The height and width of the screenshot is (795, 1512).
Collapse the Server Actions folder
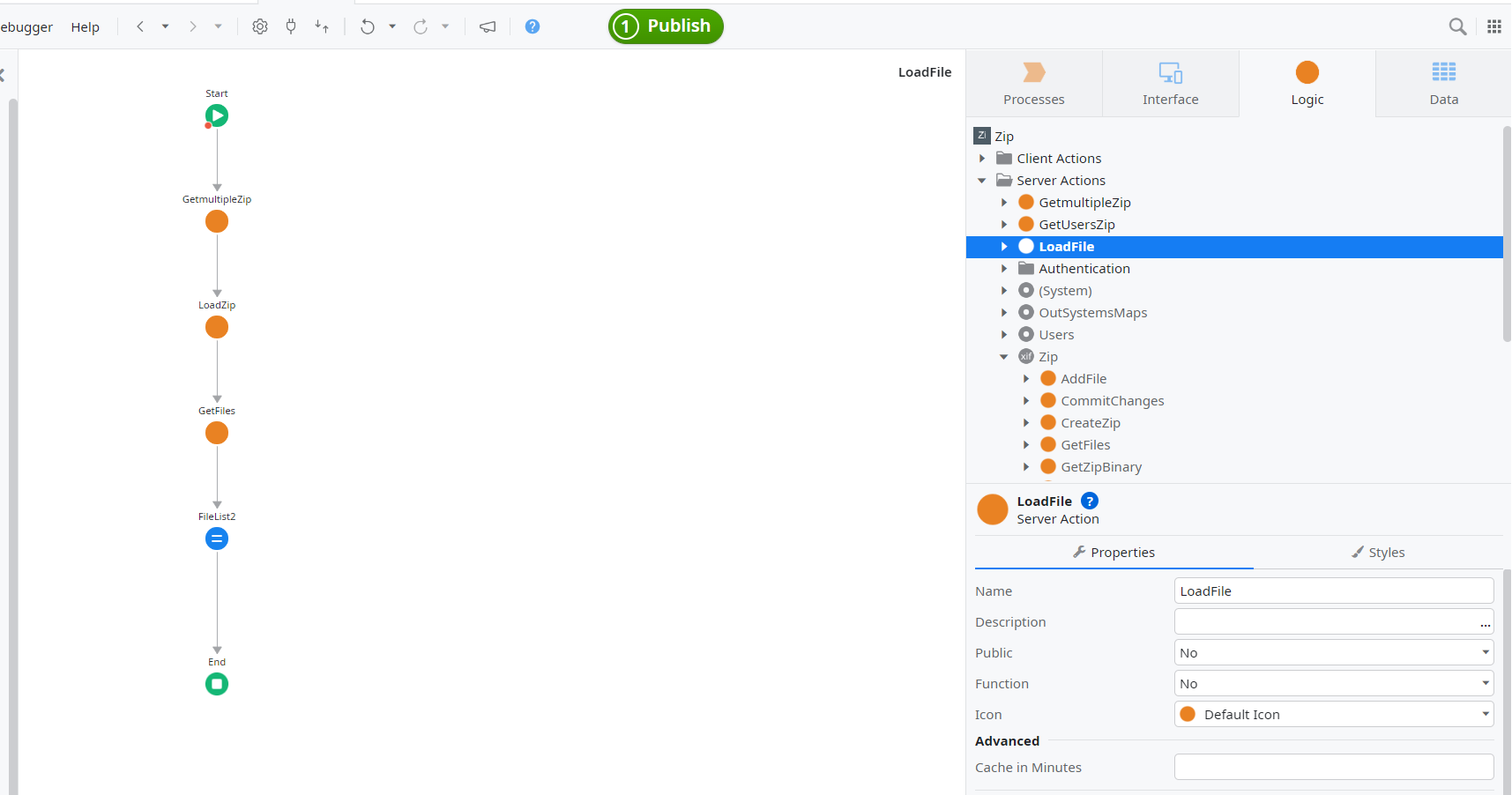tap(982, 181)
